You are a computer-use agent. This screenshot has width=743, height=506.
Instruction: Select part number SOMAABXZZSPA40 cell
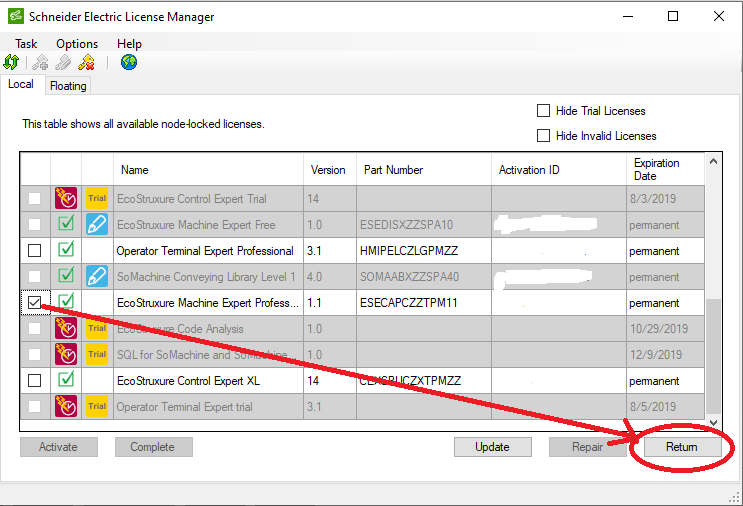(424, 276)
